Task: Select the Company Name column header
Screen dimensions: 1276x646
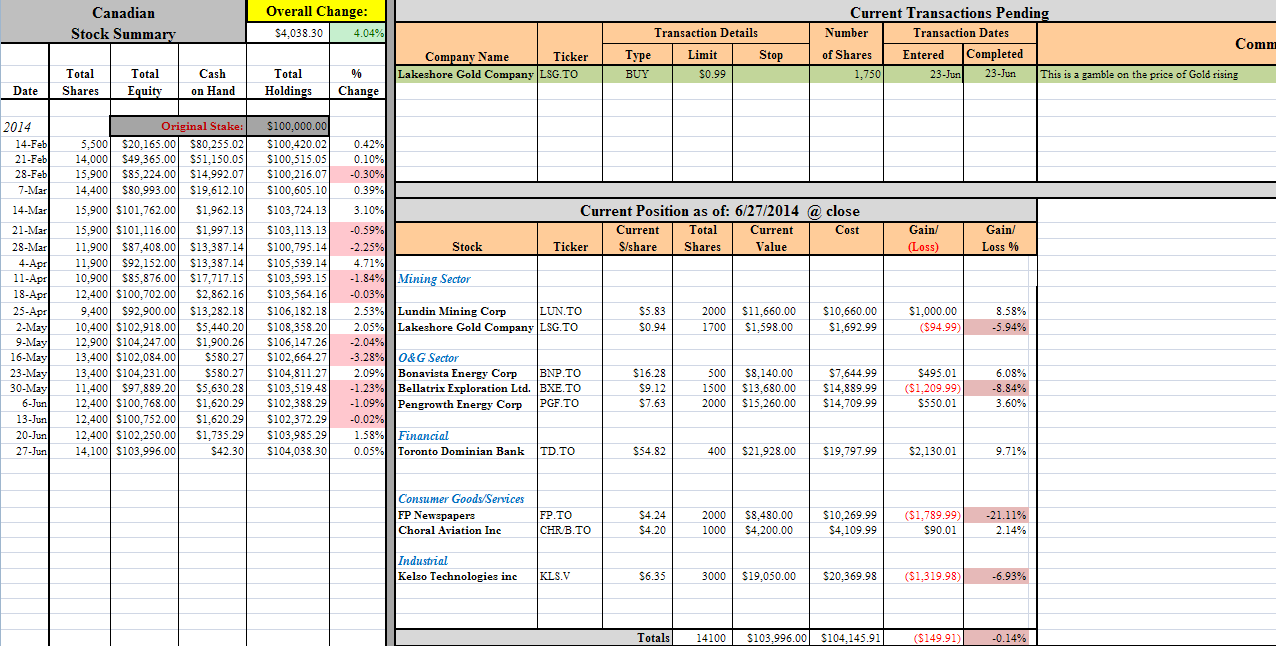Action: click(467, 57)
